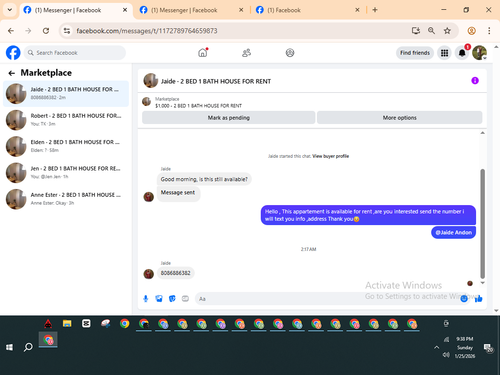Open More options for the listing
This screenshot has width=500, height=375.
pyautogui.click(x=399, y=118)
